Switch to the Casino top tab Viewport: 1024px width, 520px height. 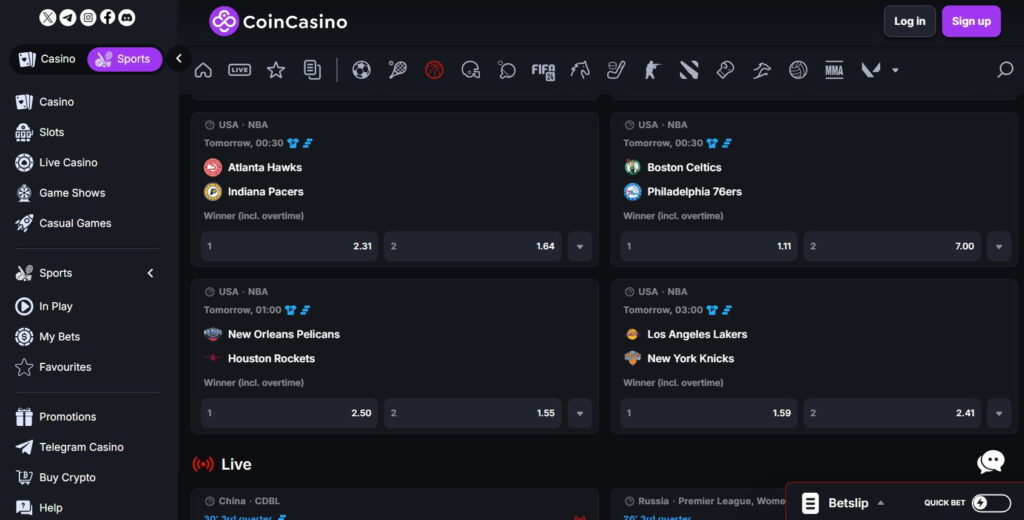(48, 59)
